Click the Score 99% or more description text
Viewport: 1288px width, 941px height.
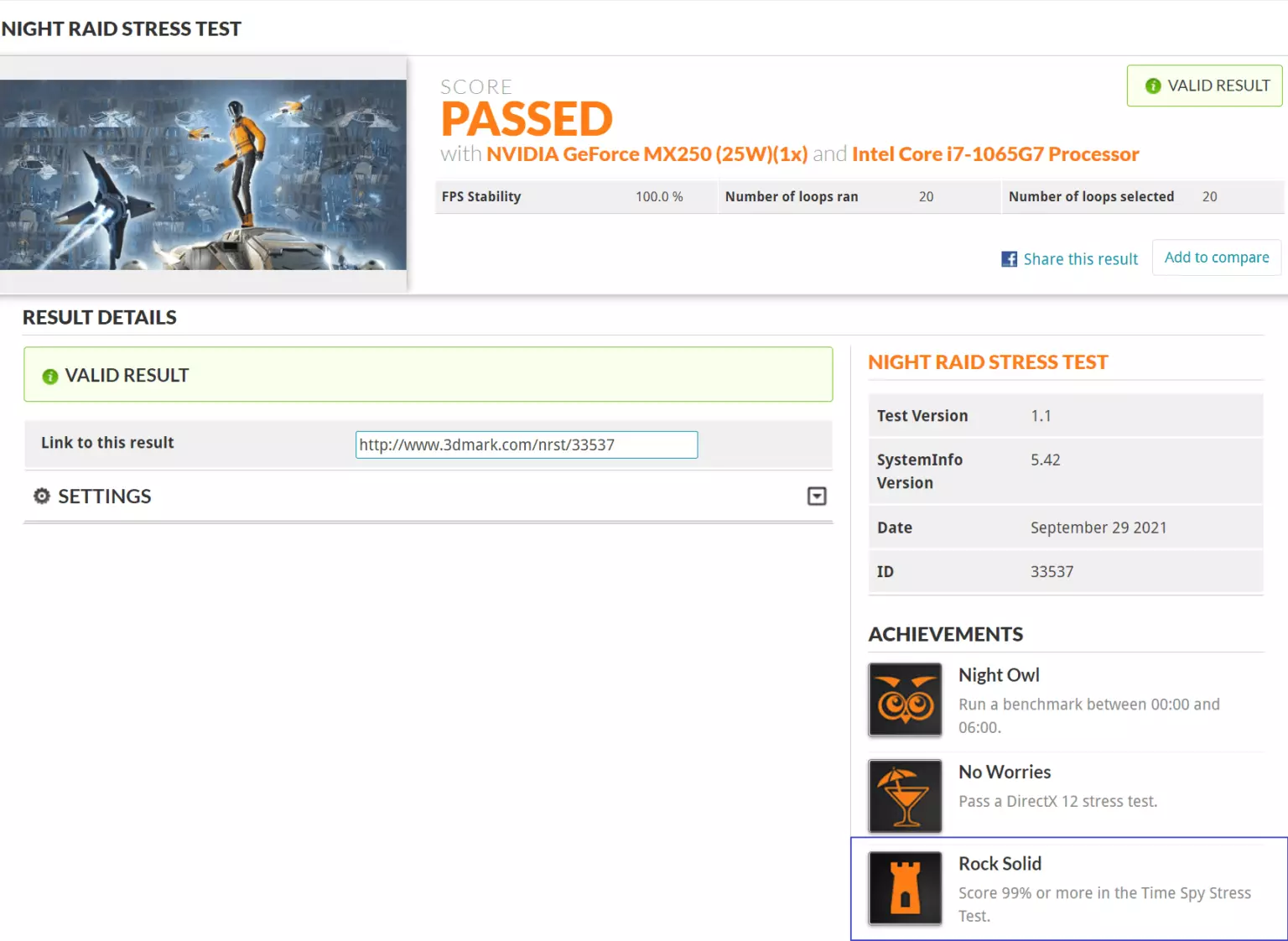click(1104, 904)
